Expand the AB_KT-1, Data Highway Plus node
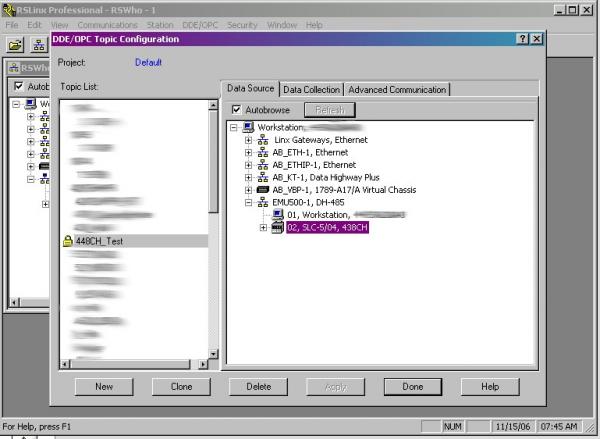Viewport: 600px width, 439px height. [248, 177]
